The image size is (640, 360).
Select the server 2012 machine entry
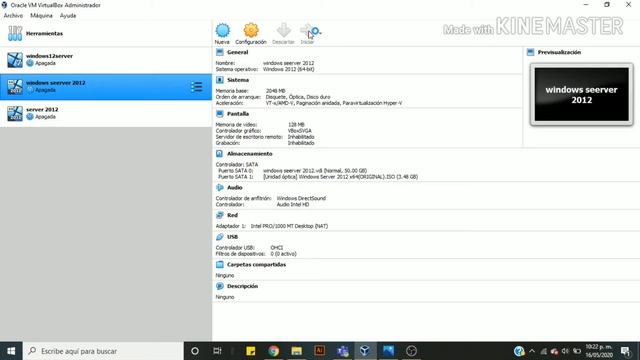(106, 113)
